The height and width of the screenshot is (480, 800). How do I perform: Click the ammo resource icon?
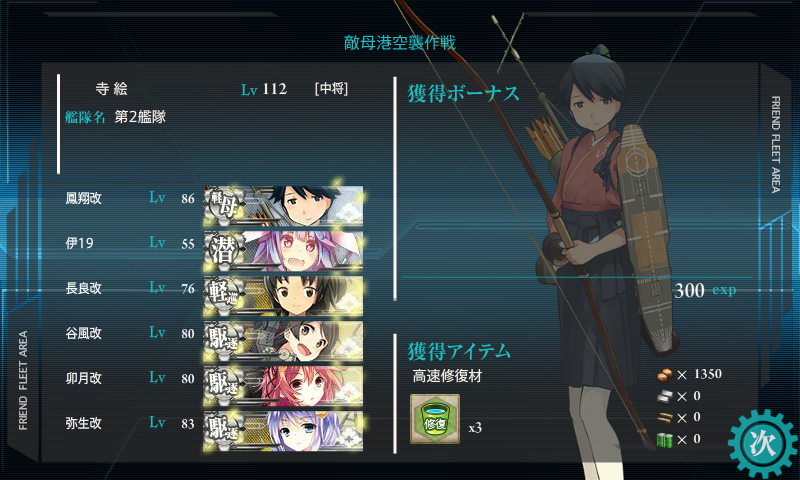[665, 418]
